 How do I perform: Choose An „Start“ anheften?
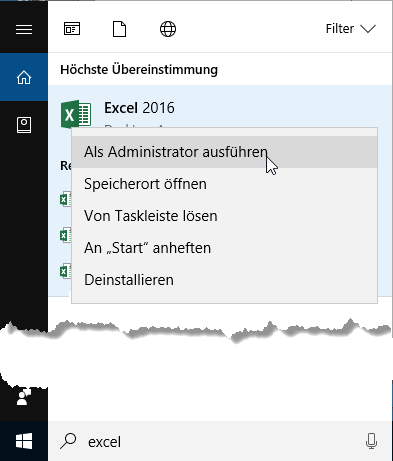coord(224,248)
